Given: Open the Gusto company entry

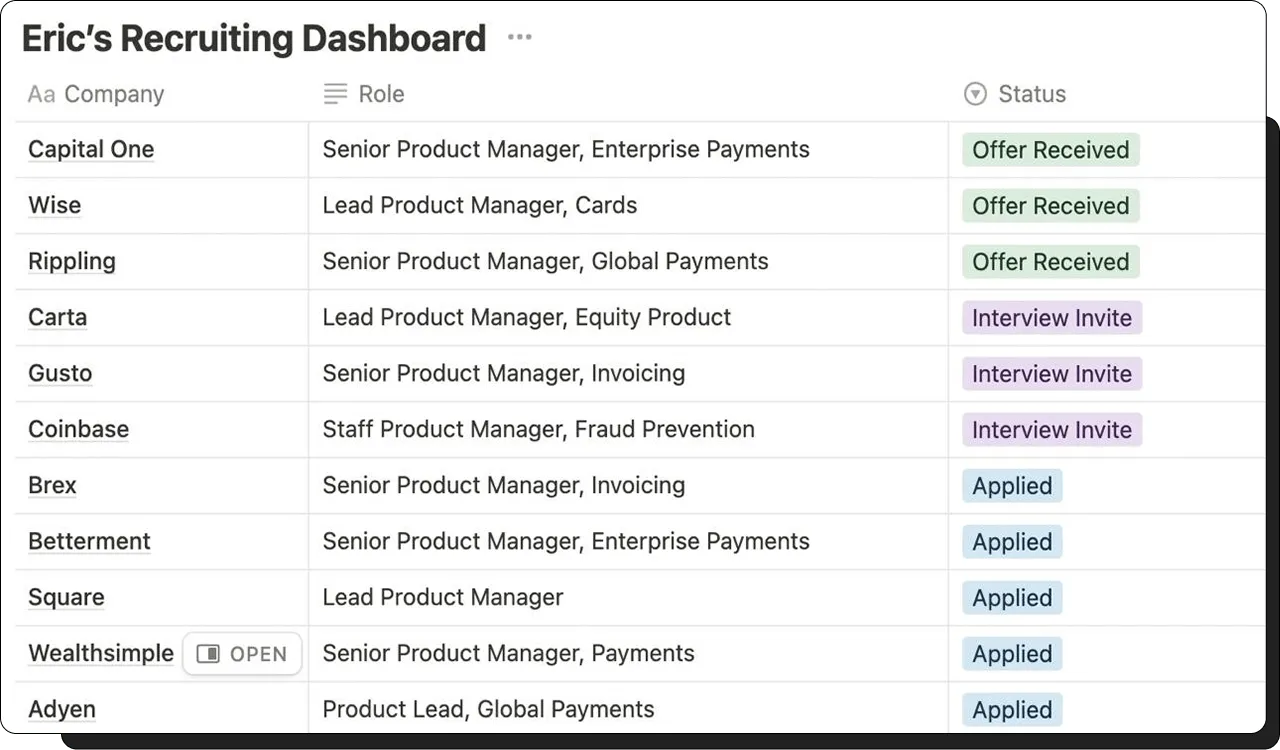Looking at the screenshot, I should [60, 374].
